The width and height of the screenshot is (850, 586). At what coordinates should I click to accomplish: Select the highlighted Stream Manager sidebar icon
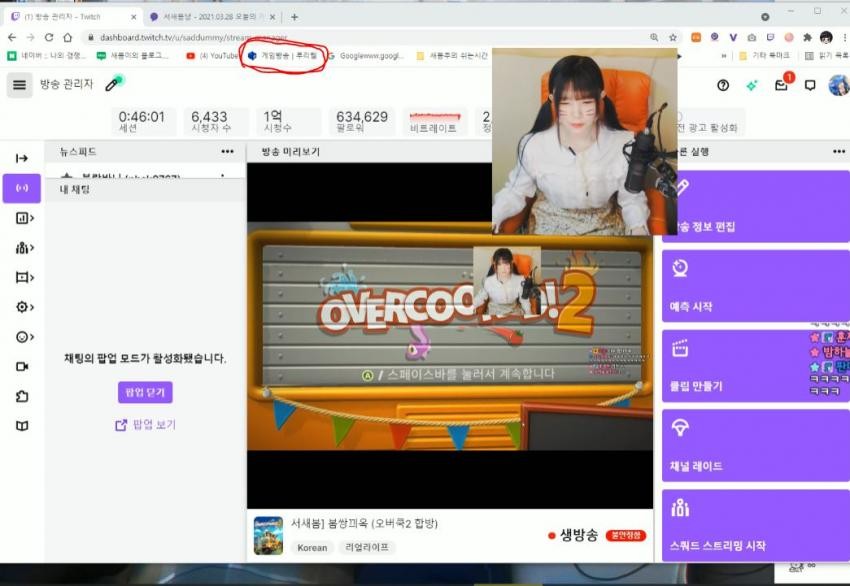coord(22,188)
